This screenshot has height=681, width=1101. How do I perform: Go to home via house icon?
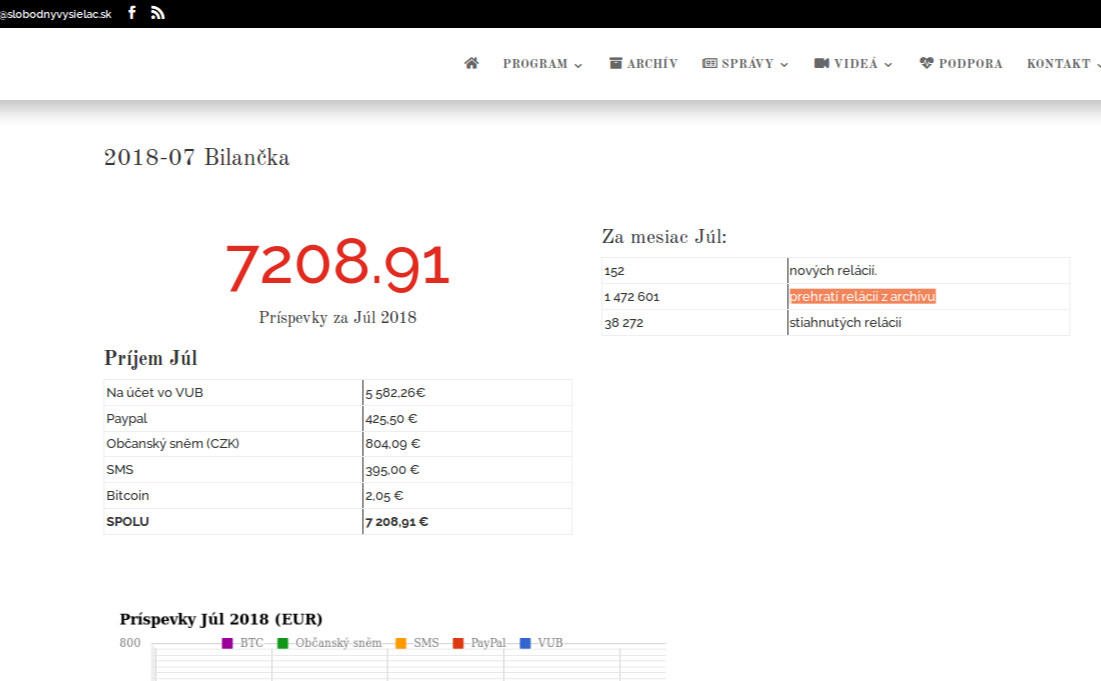coord(471,63)
